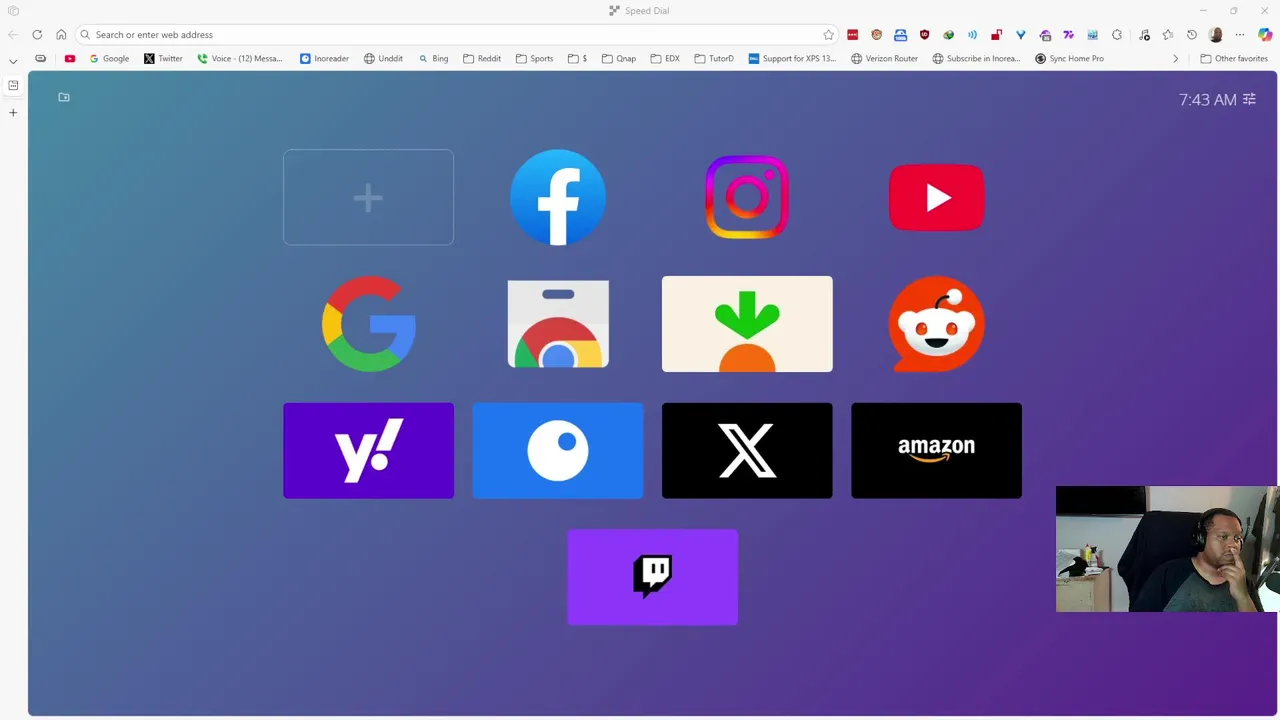Open the media control music note icon

tap(1144, 35)
